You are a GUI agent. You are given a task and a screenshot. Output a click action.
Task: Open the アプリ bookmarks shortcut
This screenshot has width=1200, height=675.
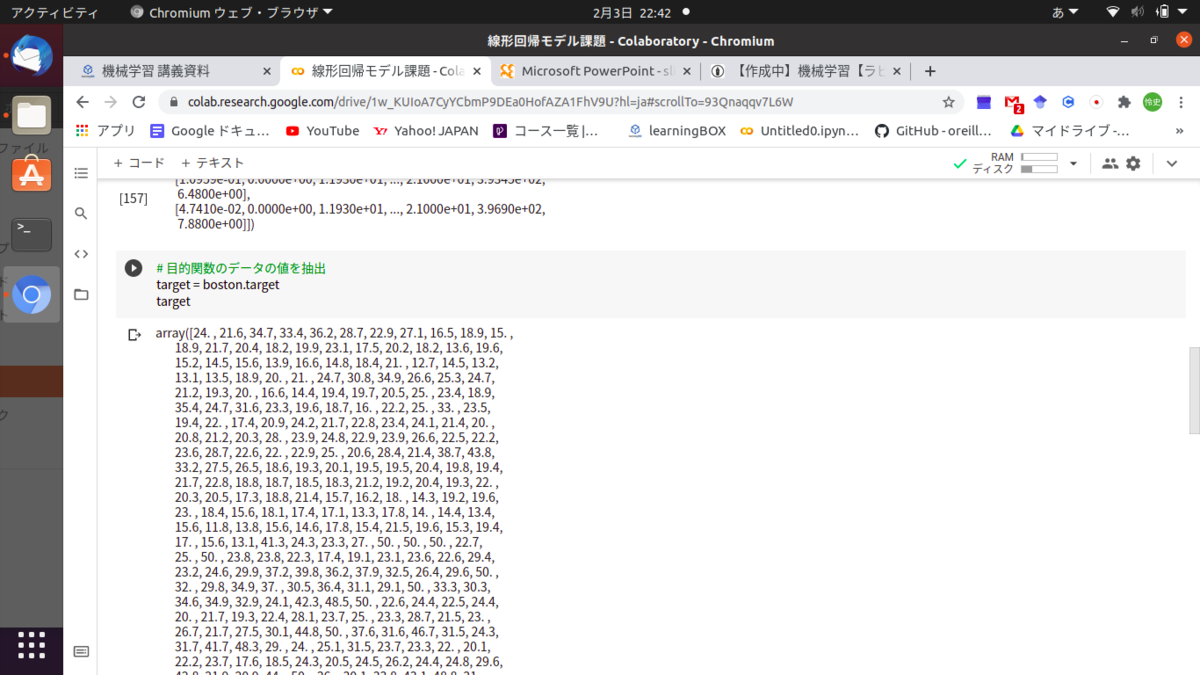tap(106, 131)
